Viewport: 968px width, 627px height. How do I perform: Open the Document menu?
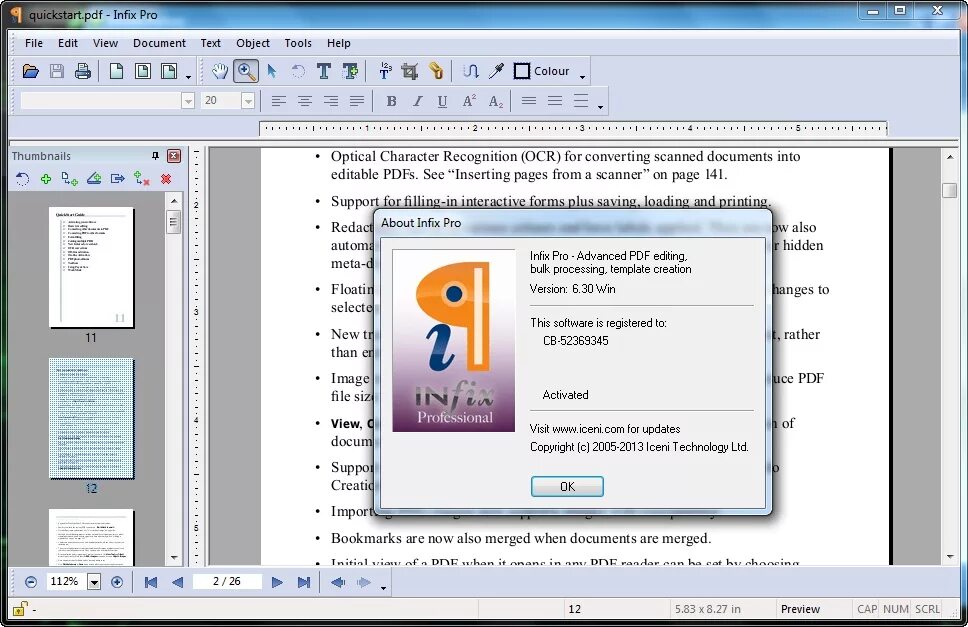(159, 43)
